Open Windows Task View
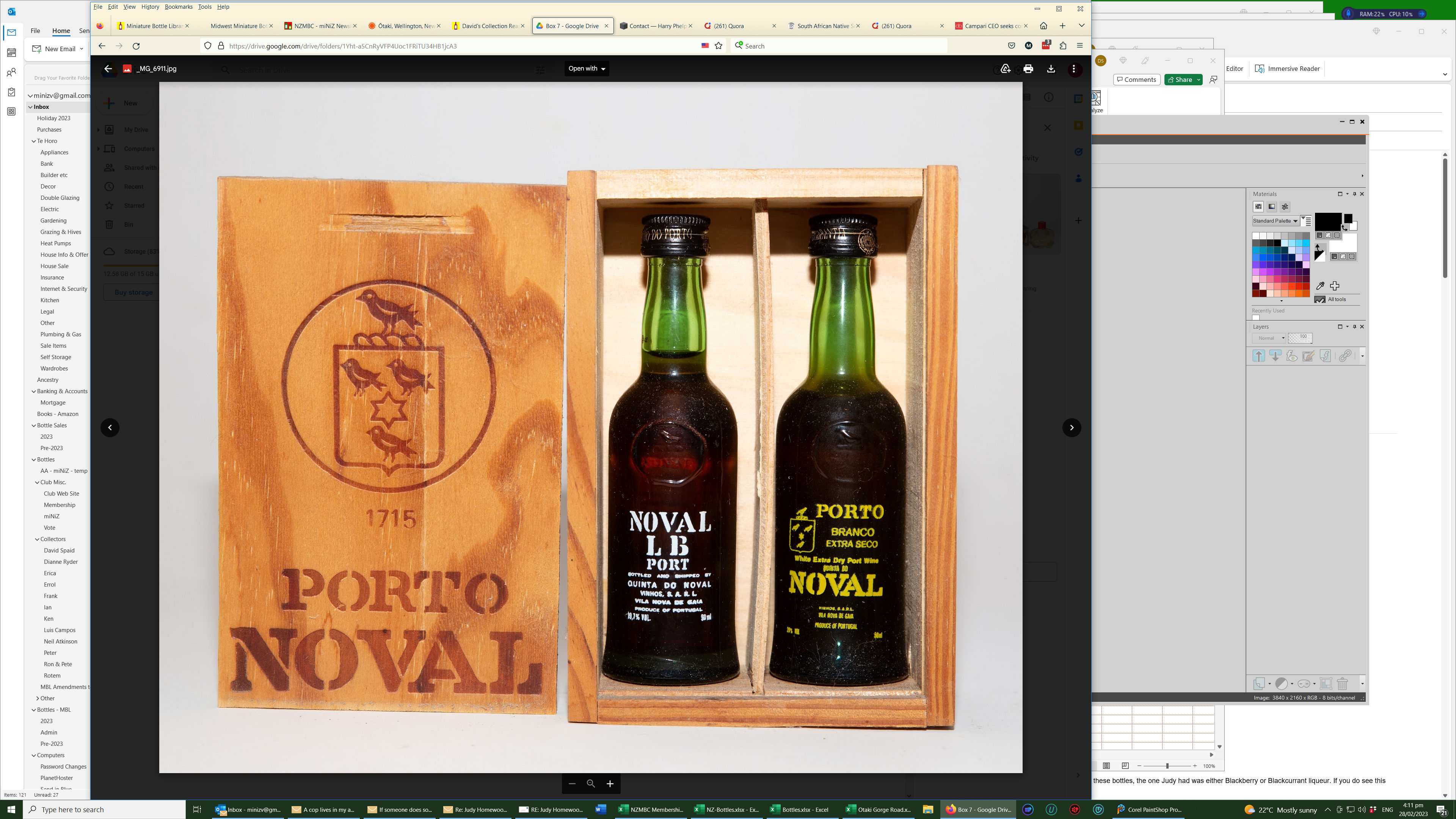This screenshot has width=1456, height=819. coord(197,810)
